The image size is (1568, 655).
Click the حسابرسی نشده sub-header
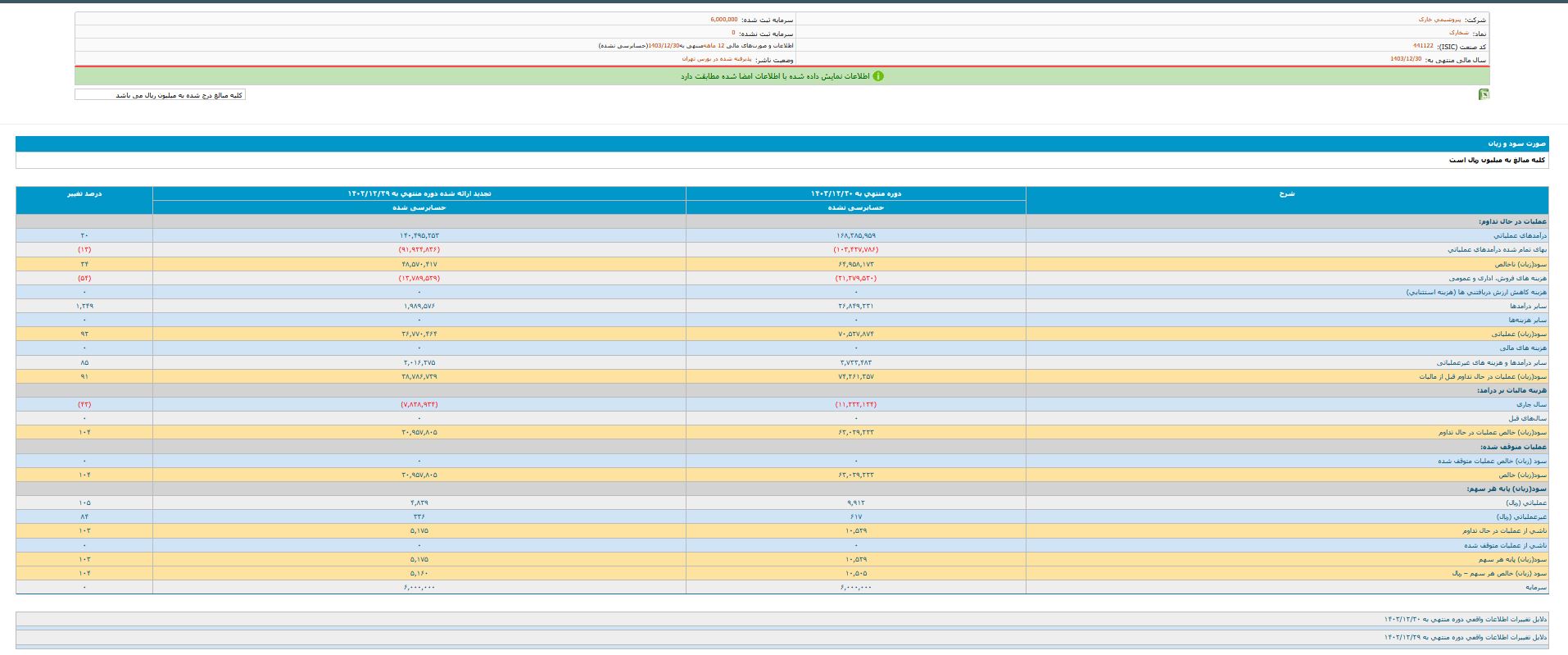pos(856,207)
